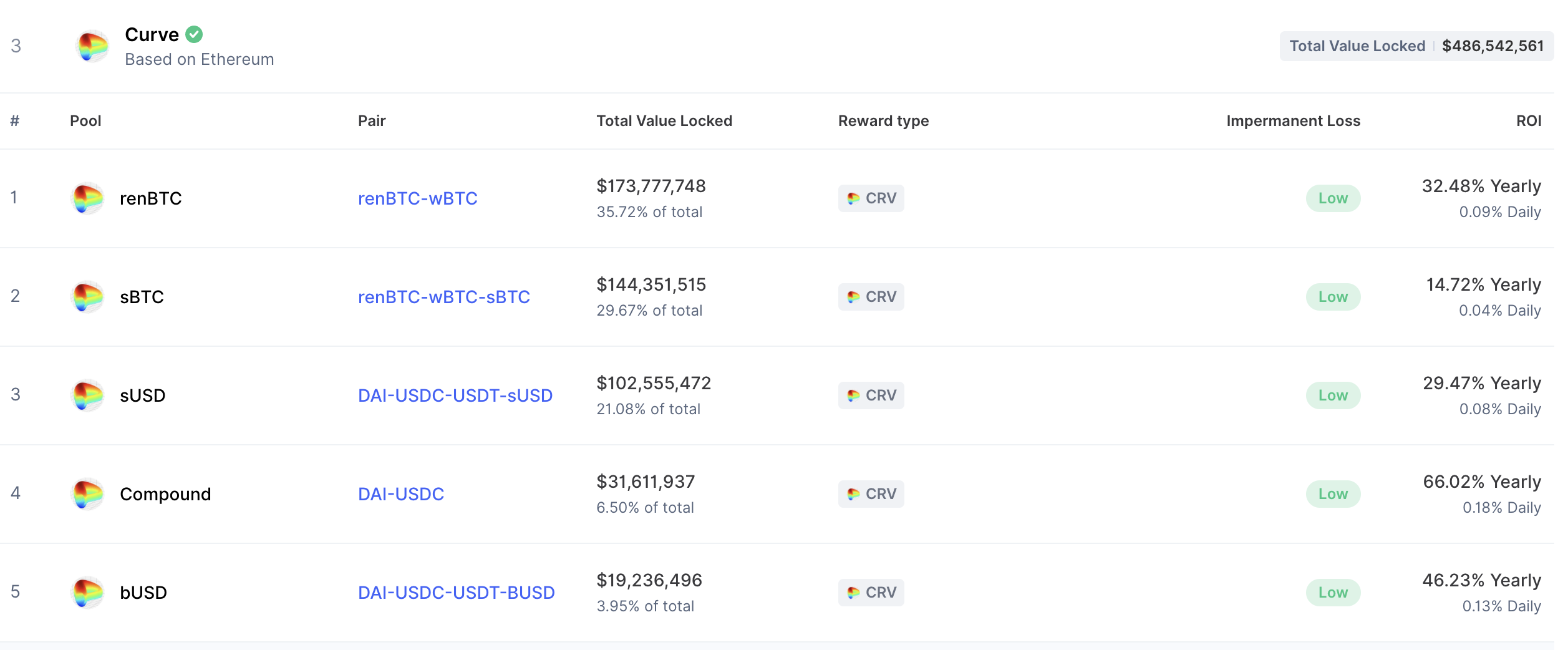Click the sBTC pool icon
This screenshot has height=650, width=1568.
(x=88, y=297)
